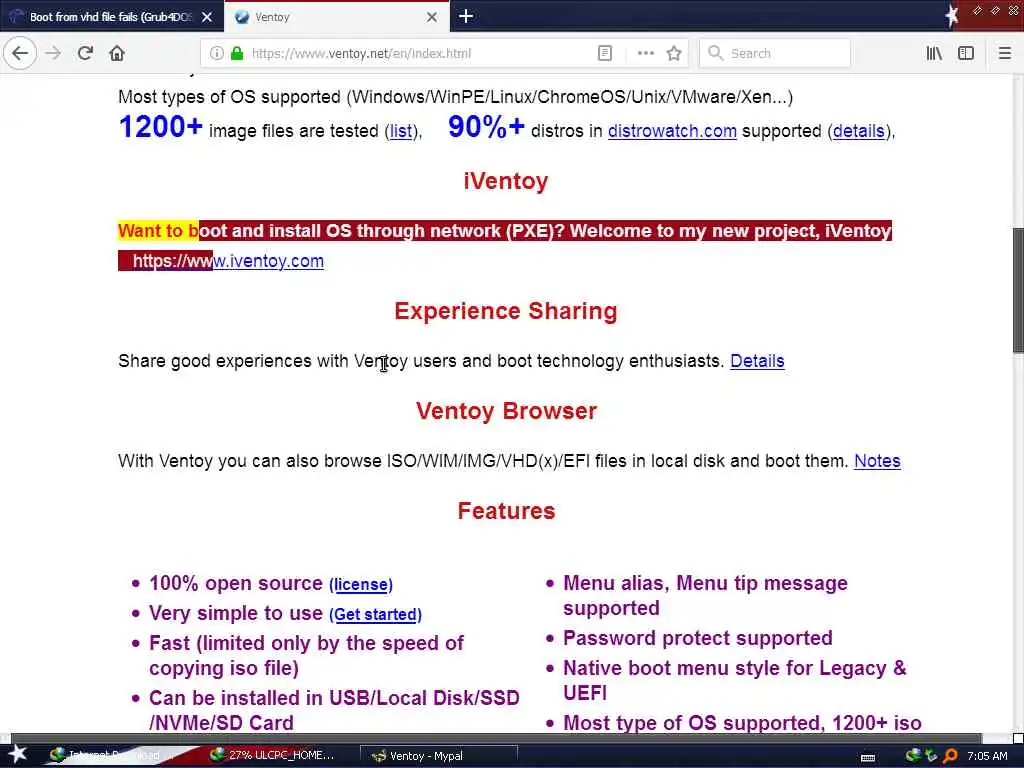The image size is (1024, 768).
Task: Select Ventoy - Mypal taskbar item
Action: [x=439, y=756]
